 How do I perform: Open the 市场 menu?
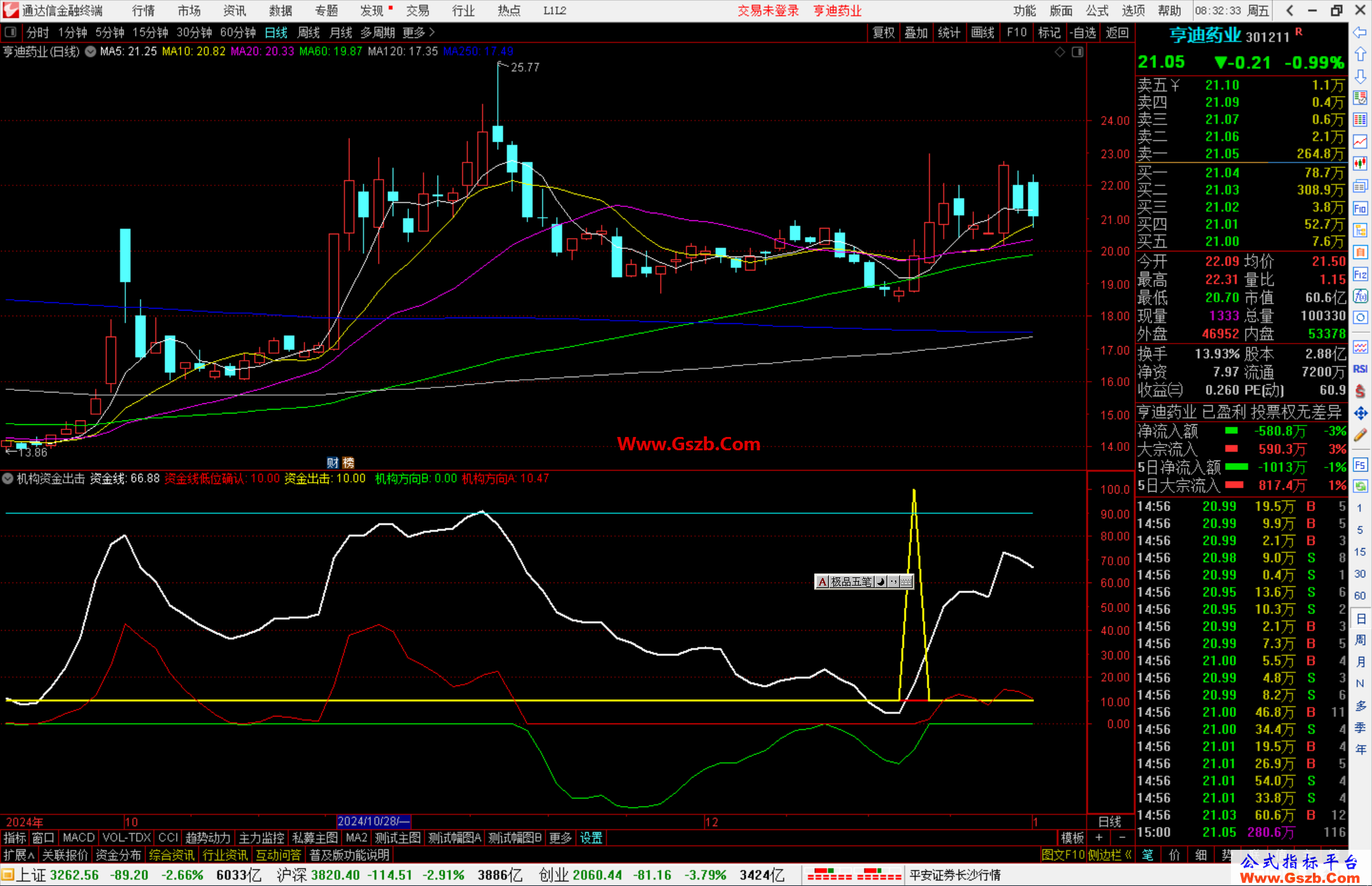[189, 11]
